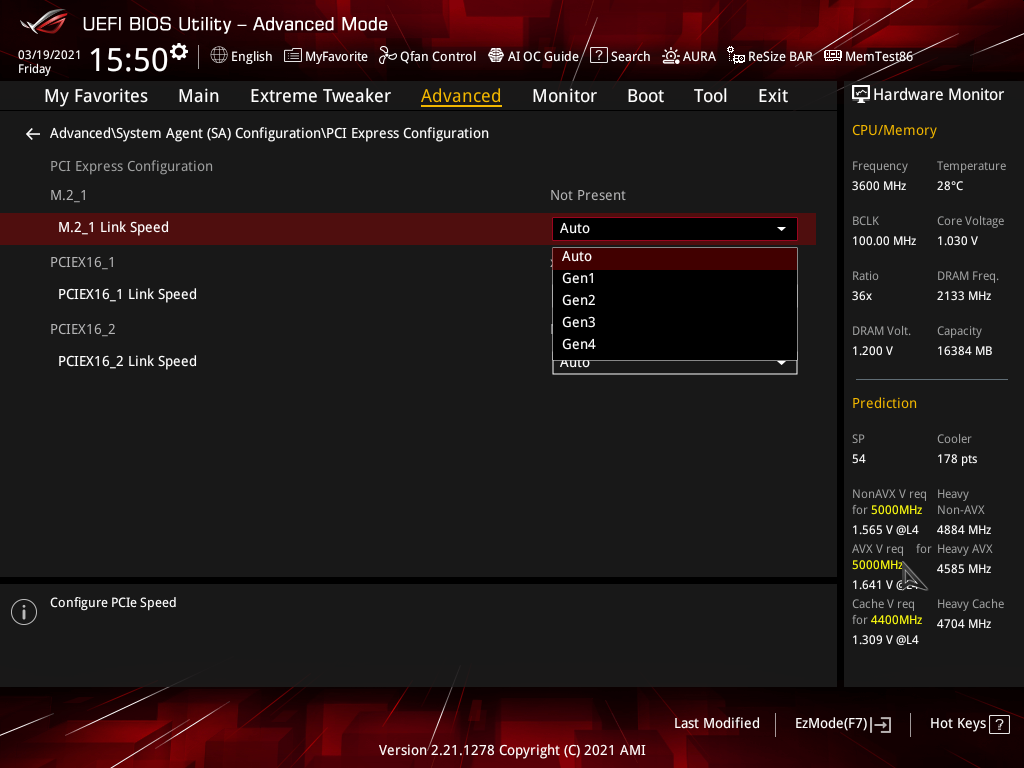This screenshot has width=1024, height=768.
Task: Open the Extreme Tweaker tab
Action: pyautogui.click(x=320, y=96)
